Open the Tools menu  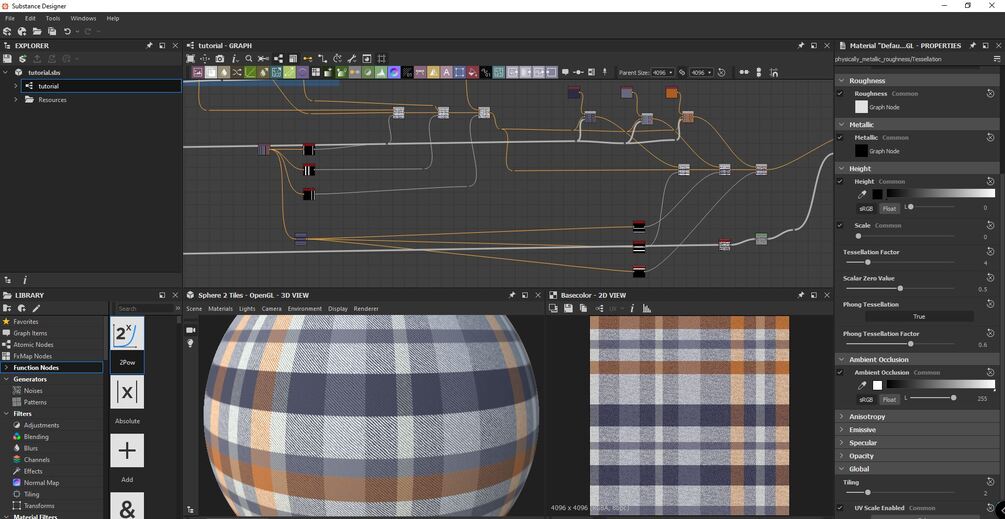pos(53,19)
